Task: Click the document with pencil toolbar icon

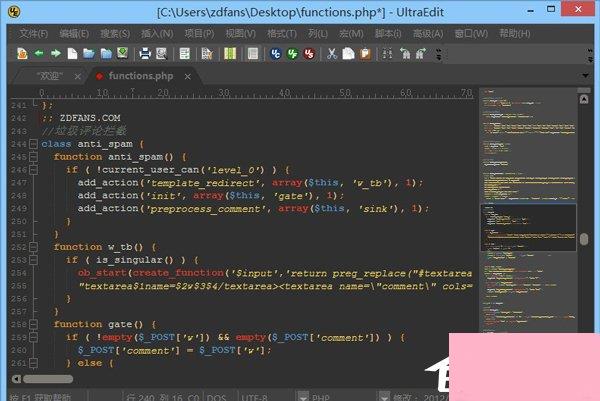Action: pyautogui.click(x=207, y=54)
